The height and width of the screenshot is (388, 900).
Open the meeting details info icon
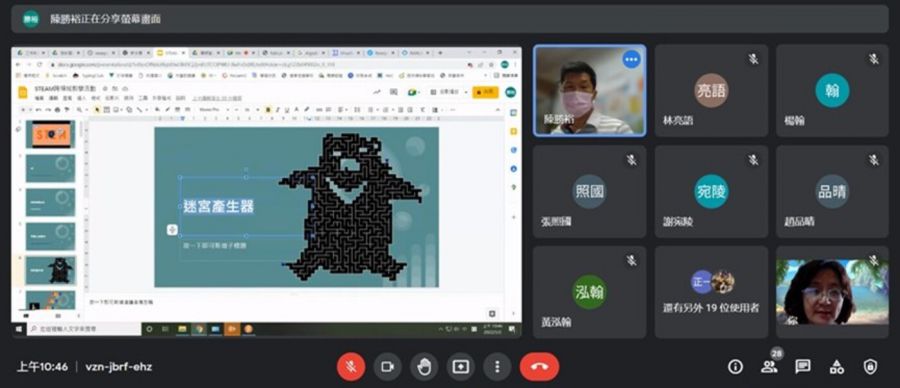tap(735, 367)
